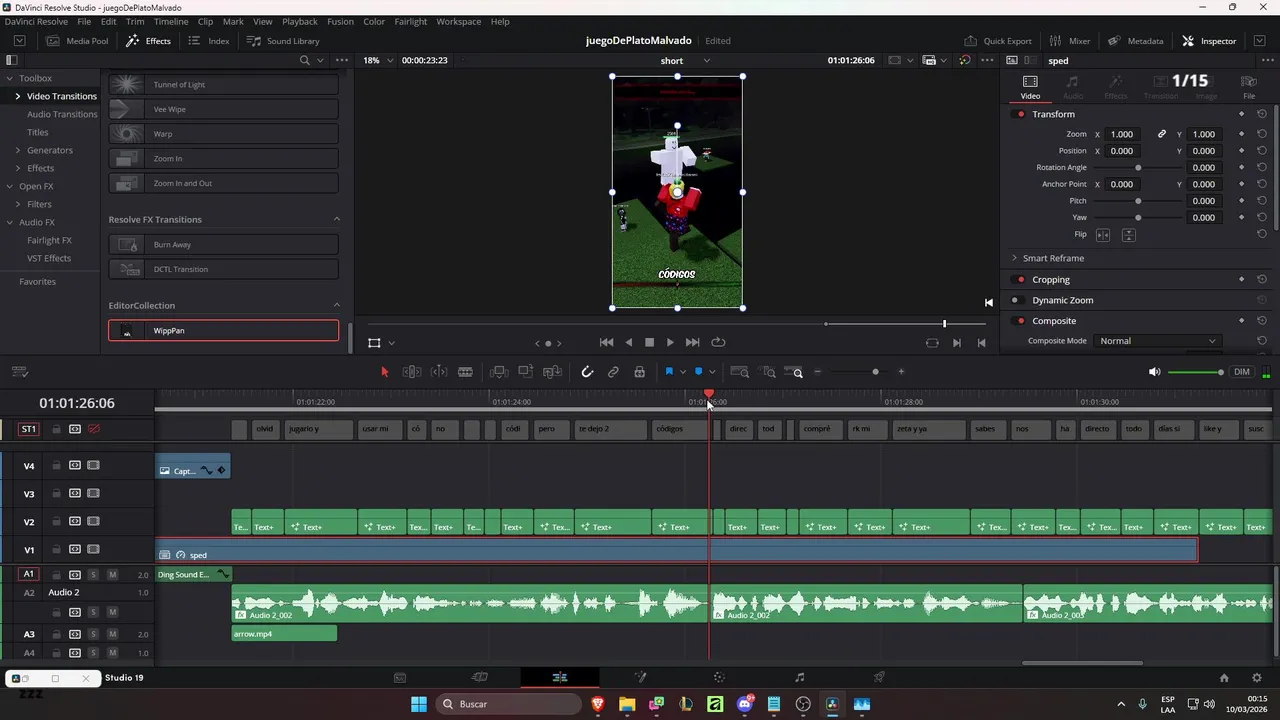Open the Brave browser taskbar icon

pyautogui.click(x=598, y=704)
